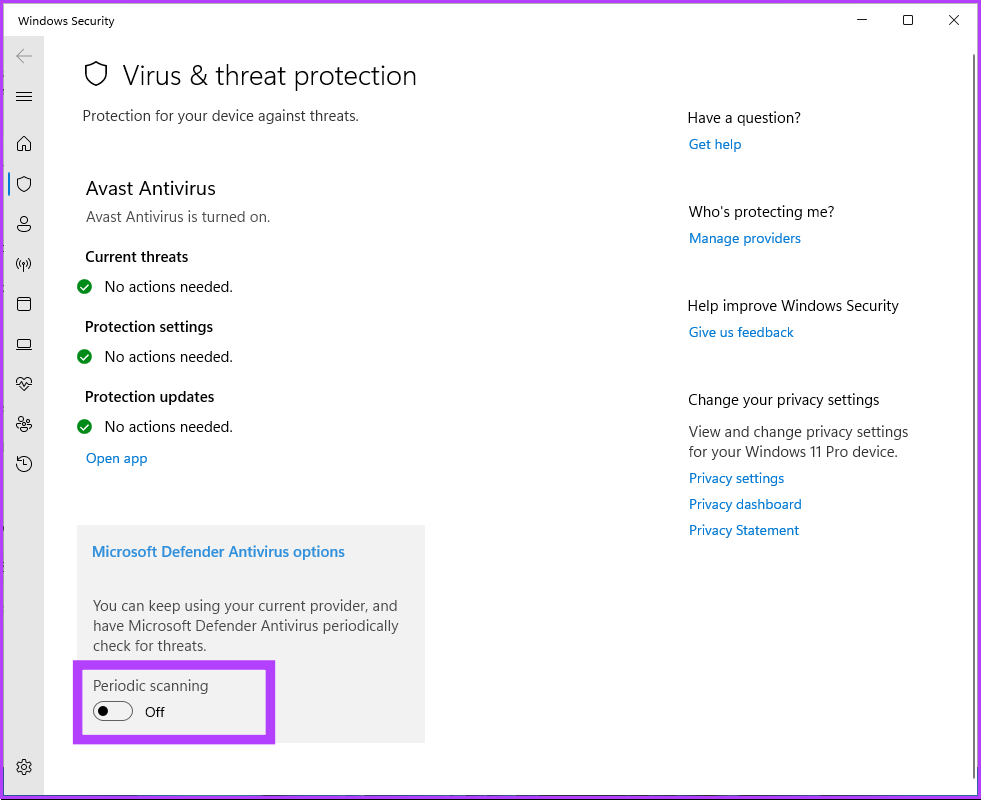The height and width of the screenshot is (800, 981).
Task: Turn on the Periodic scanning toggle
Action: [x=113, y=711]
